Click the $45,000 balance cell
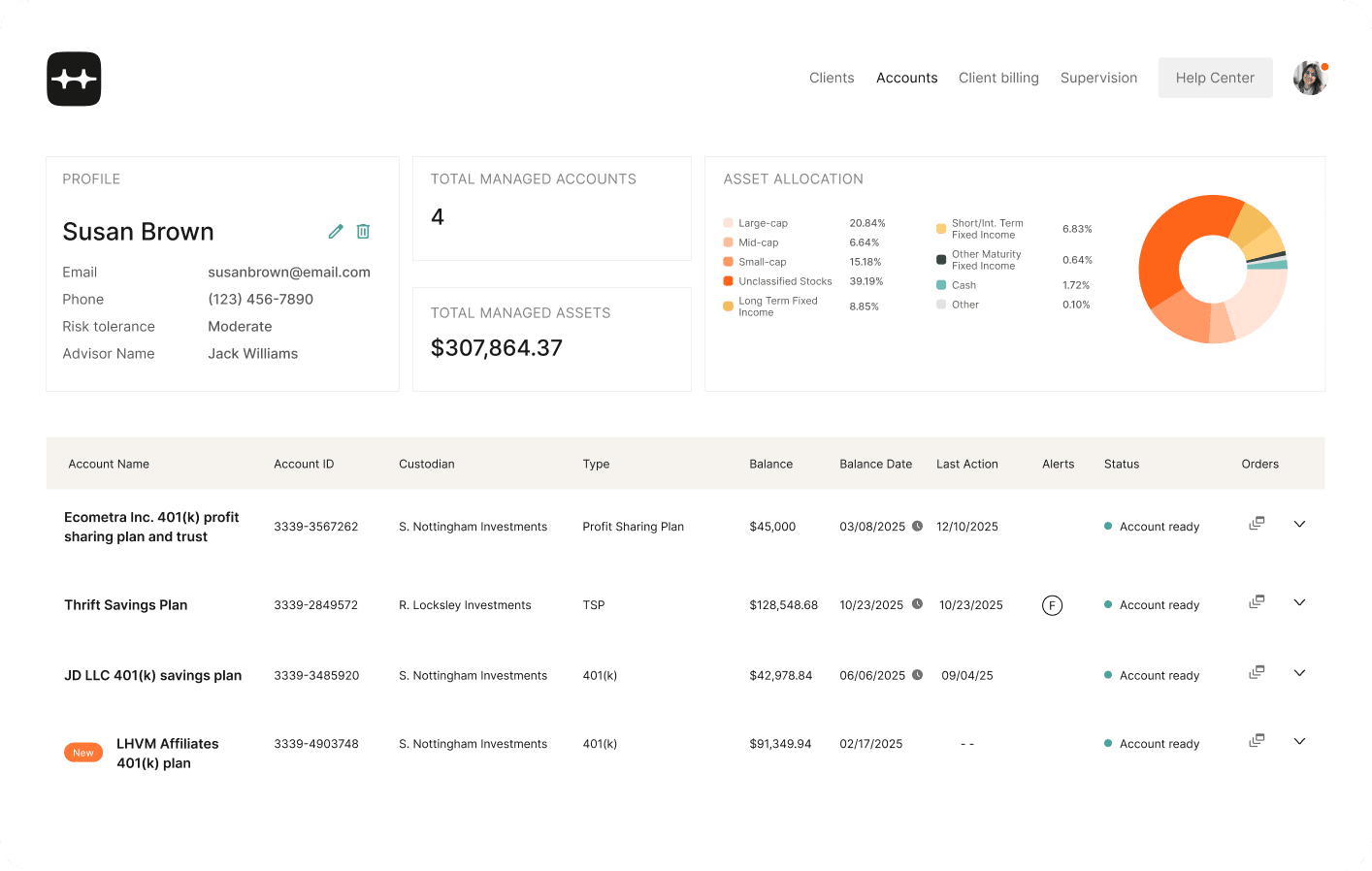The image size is (1372, 871). click(772, 527)
